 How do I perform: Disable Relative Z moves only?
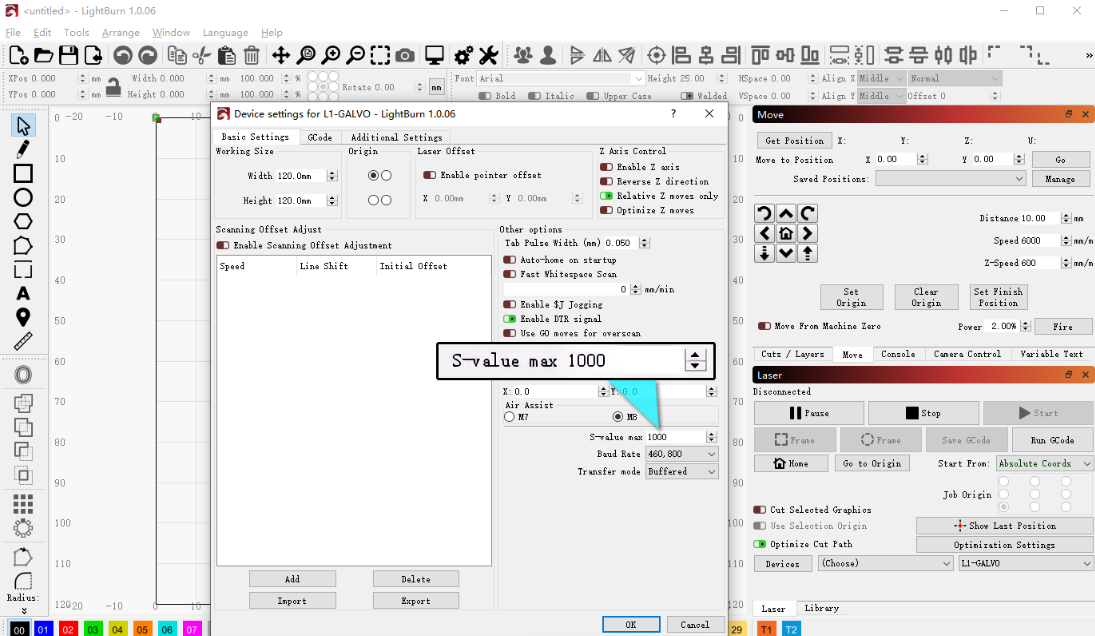click(x=606, y=196)
